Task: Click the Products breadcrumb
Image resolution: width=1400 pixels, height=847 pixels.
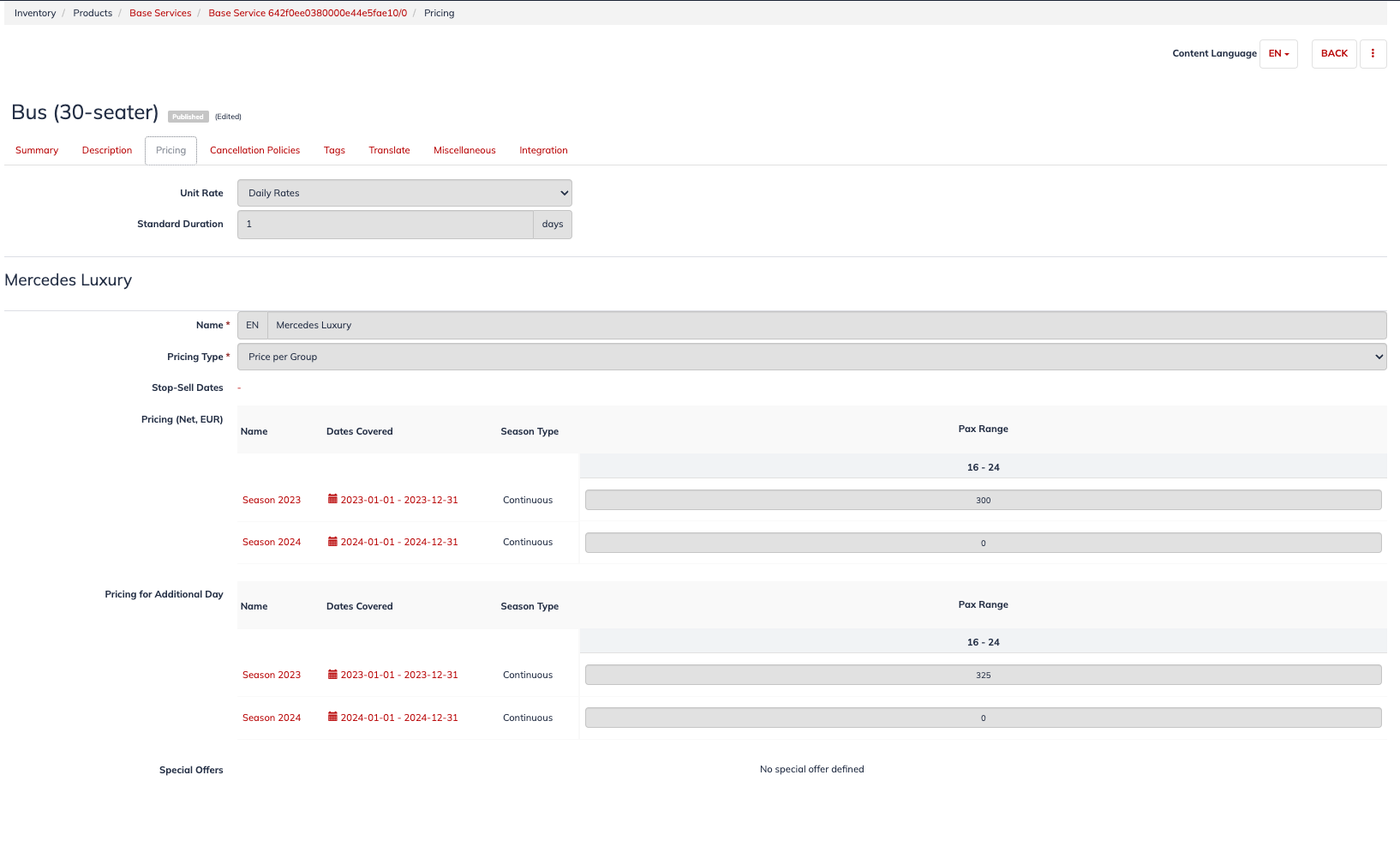Action: (x=93, y=13)
